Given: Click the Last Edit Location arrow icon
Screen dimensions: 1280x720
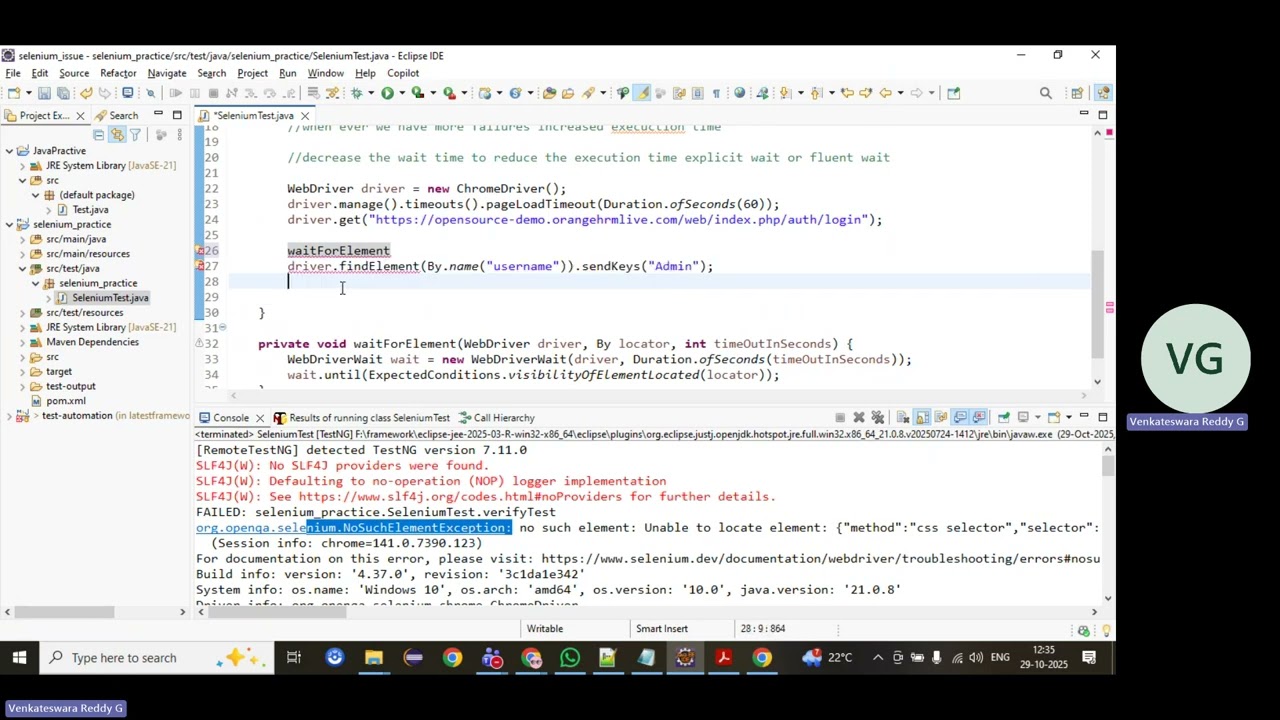Looking at the screenshot, I should 847,93.
